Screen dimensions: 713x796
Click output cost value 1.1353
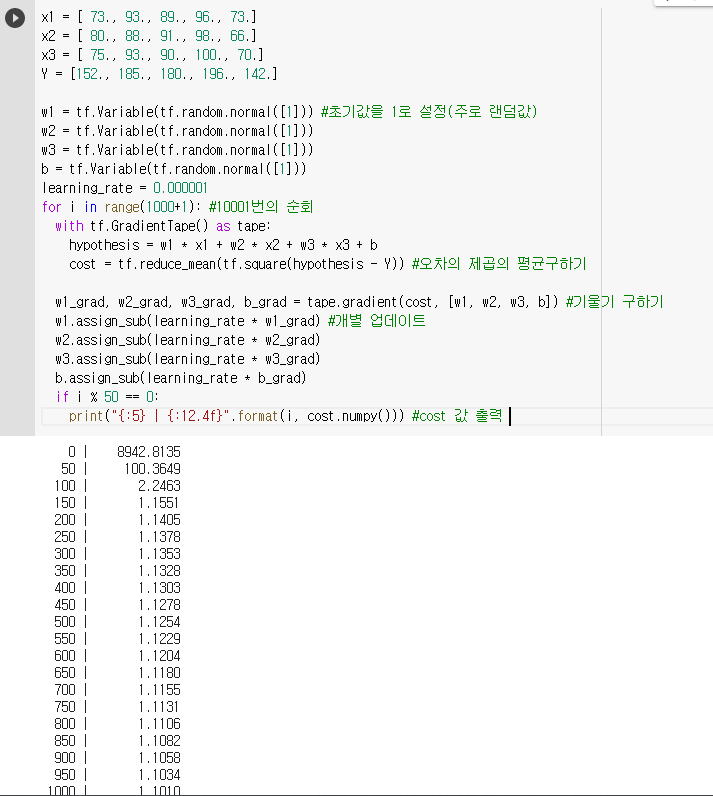[x=159, y=554]
